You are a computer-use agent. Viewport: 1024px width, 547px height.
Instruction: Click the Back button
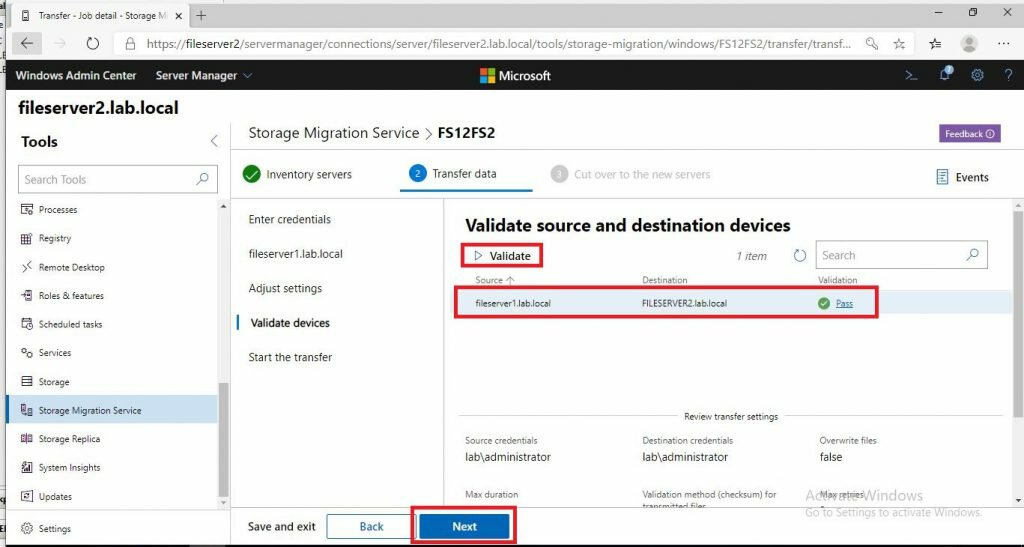pos(371,526)
